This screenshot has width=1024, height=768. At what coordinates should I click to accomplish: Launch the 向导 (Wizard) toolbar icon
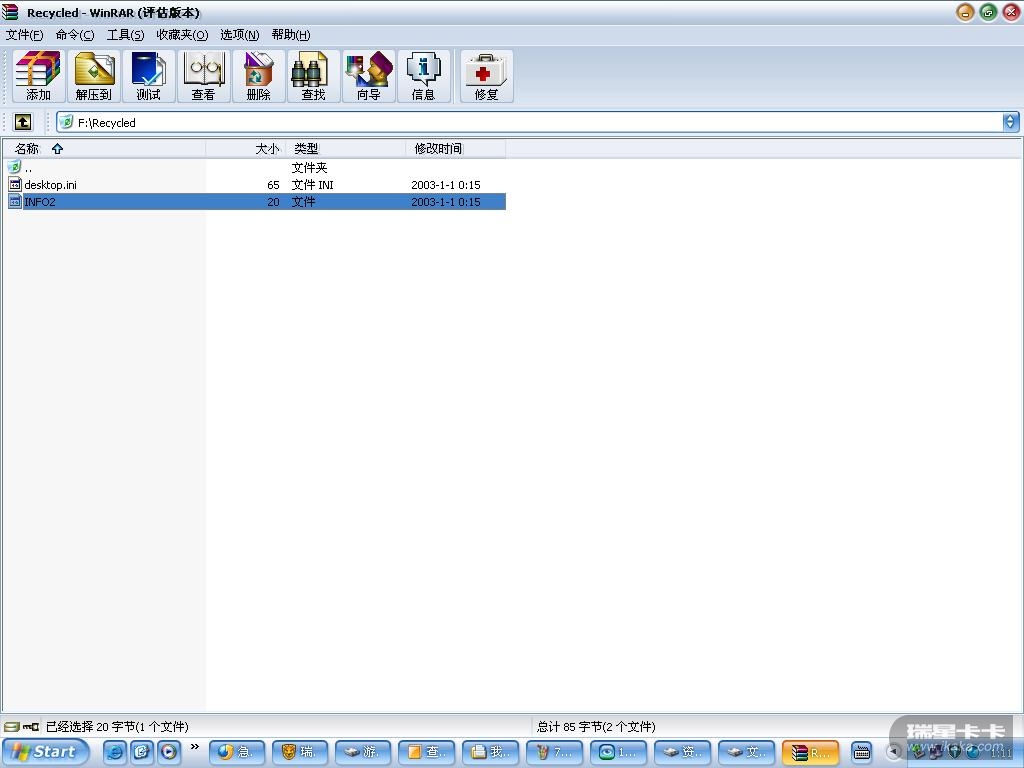pos(369,76)
